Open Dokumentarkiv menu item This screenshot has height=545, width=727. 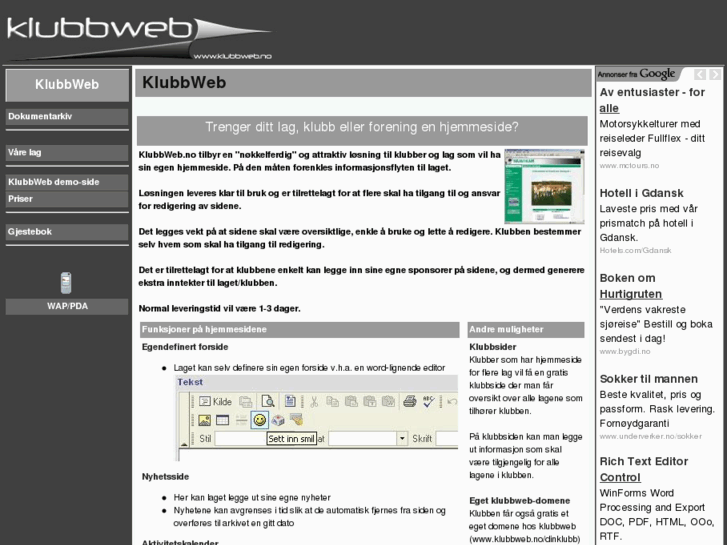click(67, 116)
